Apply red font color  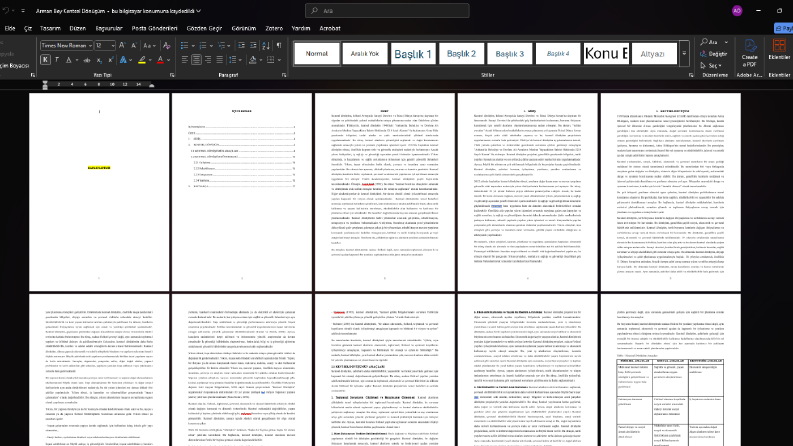point(160,60)
